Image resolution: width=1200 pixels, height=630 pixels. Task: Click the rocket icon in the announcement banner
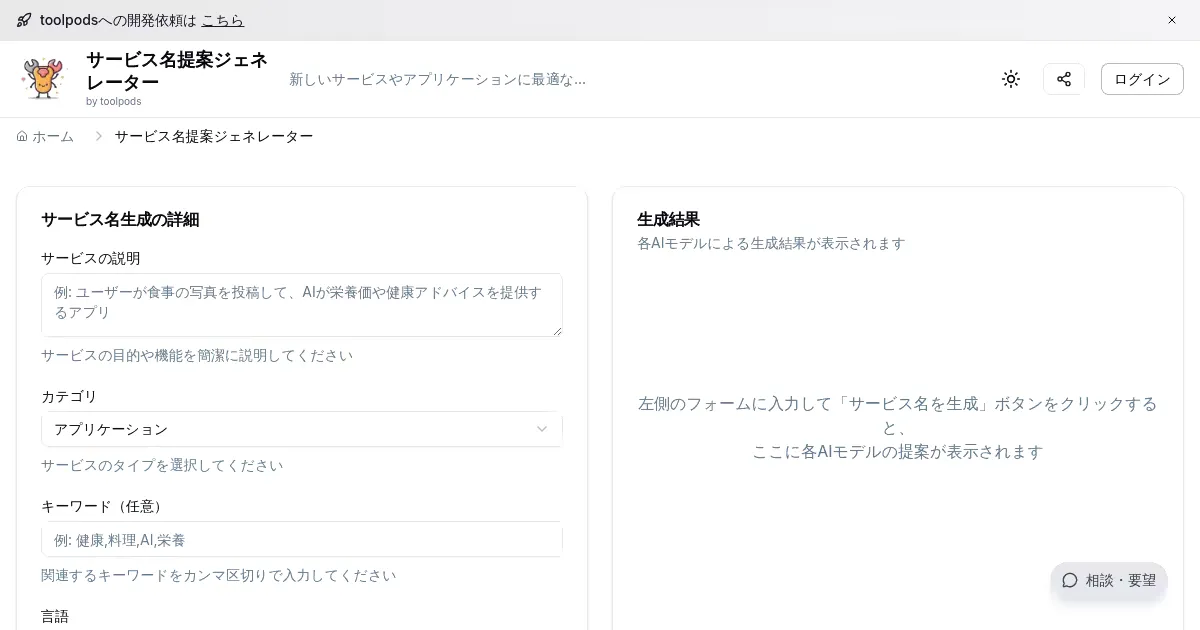coord(24,20)
